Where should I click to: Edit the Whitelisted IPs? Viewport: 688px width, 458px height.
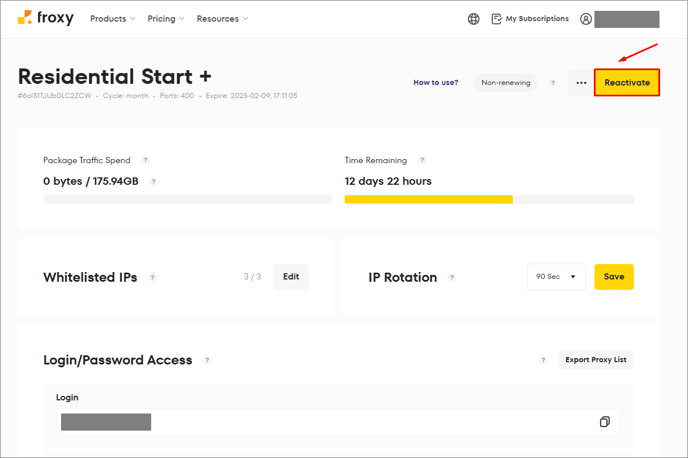coord(291,277)
